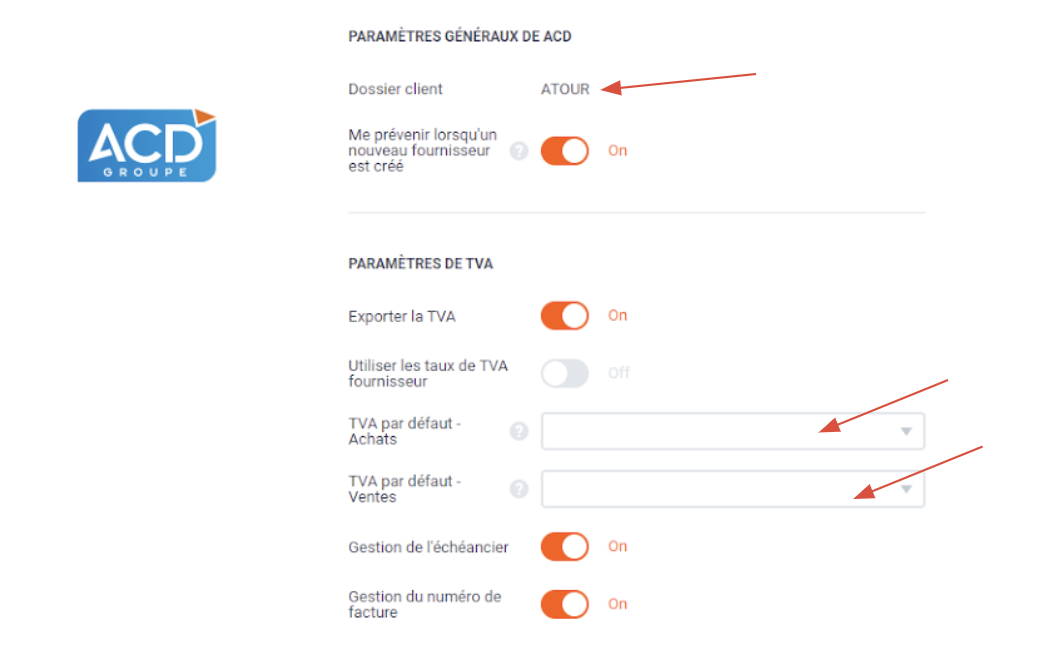
Task: Click the ACD Groupe logo
Action: pyautogui.click(x=147, y=145)
